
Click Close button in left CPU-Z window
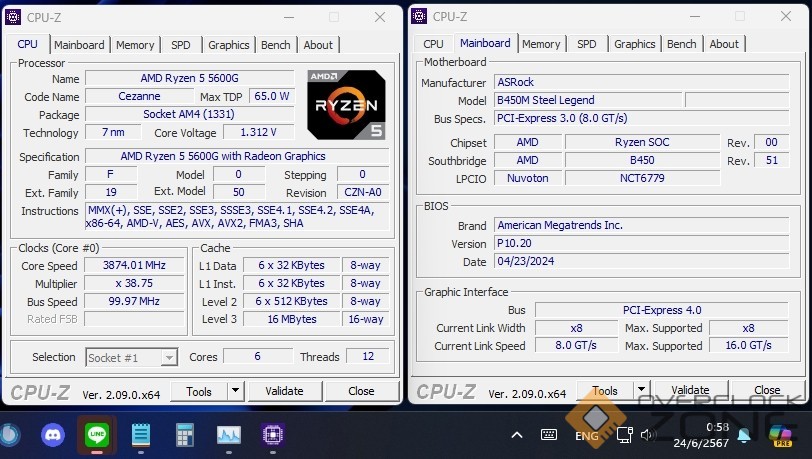361,391
